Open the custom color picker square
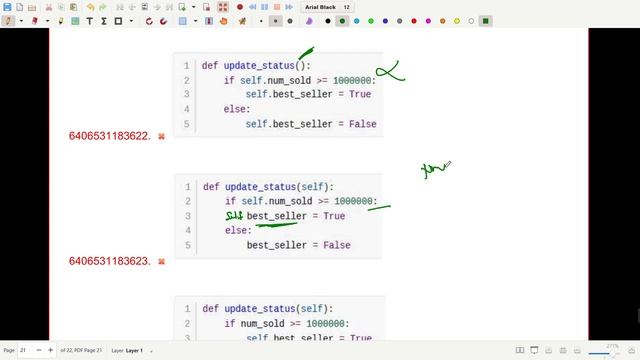 tap(486, 21)
